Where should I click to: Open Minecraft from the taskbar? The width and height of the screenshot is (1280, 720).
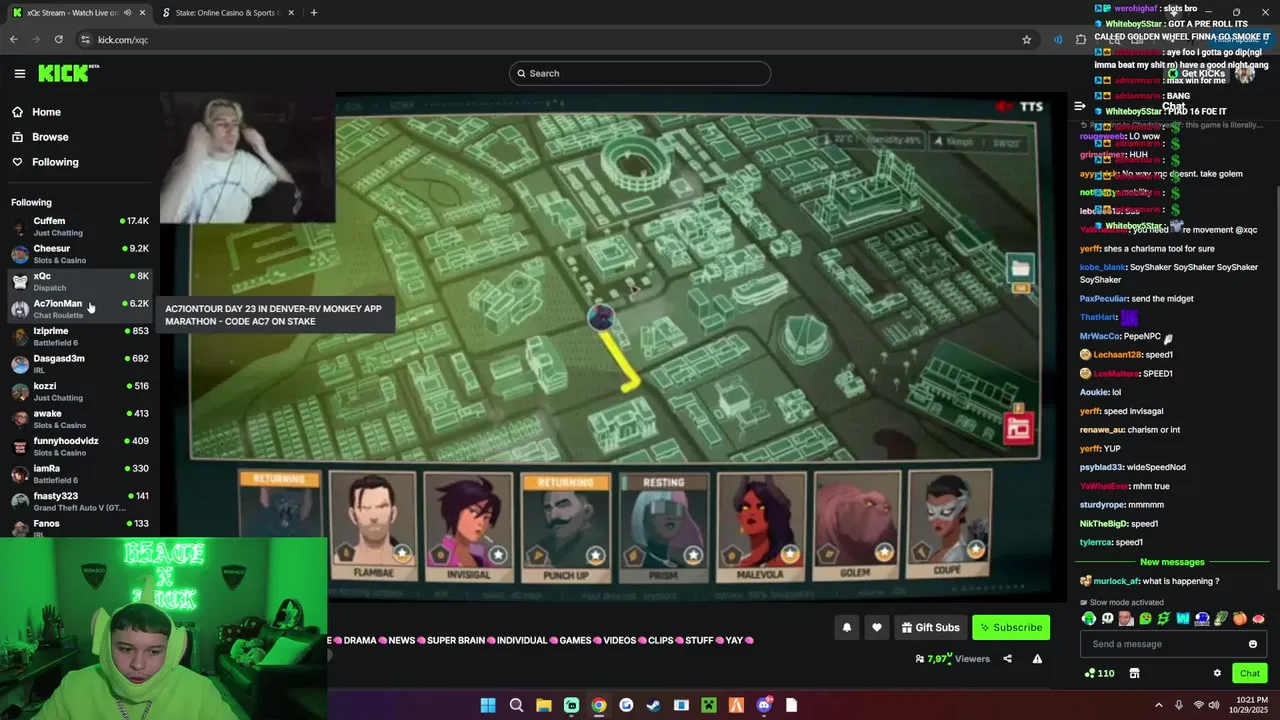[709, 705]
